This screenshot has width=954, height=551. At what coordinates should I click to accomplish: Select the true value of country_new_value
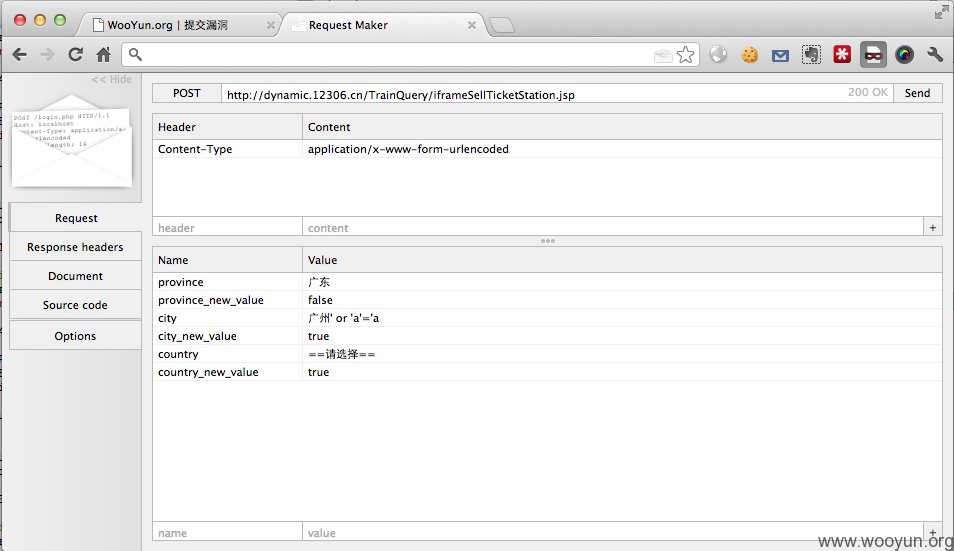[622, 372]
